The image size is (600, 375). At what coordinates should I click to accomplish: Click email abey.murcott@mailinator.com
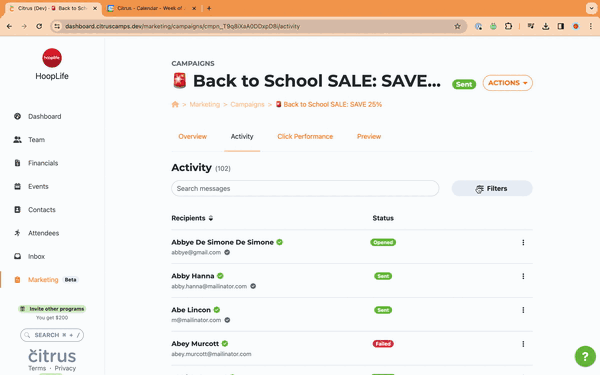(211, 354)
